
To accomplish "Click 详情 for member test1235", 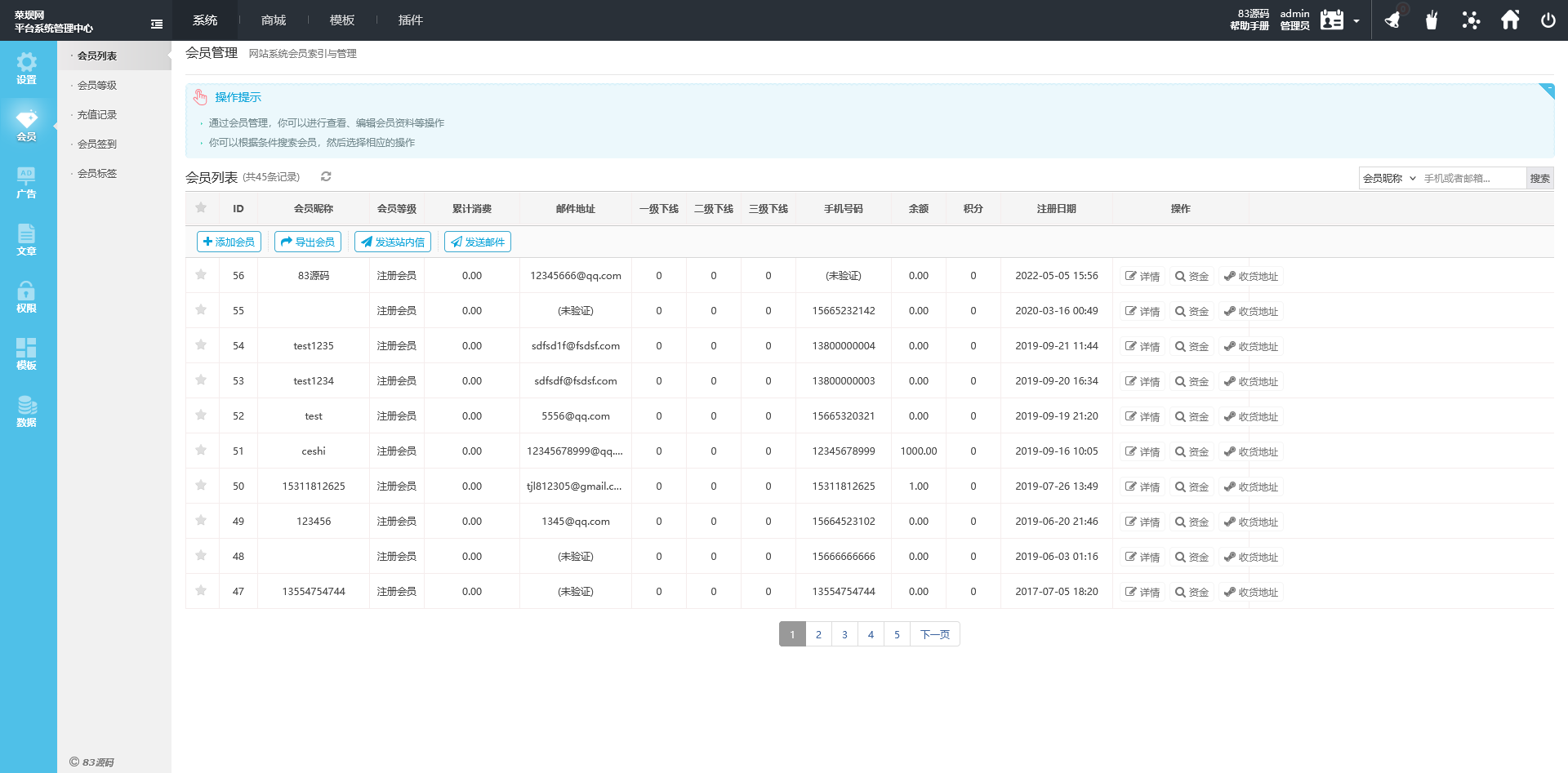I will (1143, 346).
